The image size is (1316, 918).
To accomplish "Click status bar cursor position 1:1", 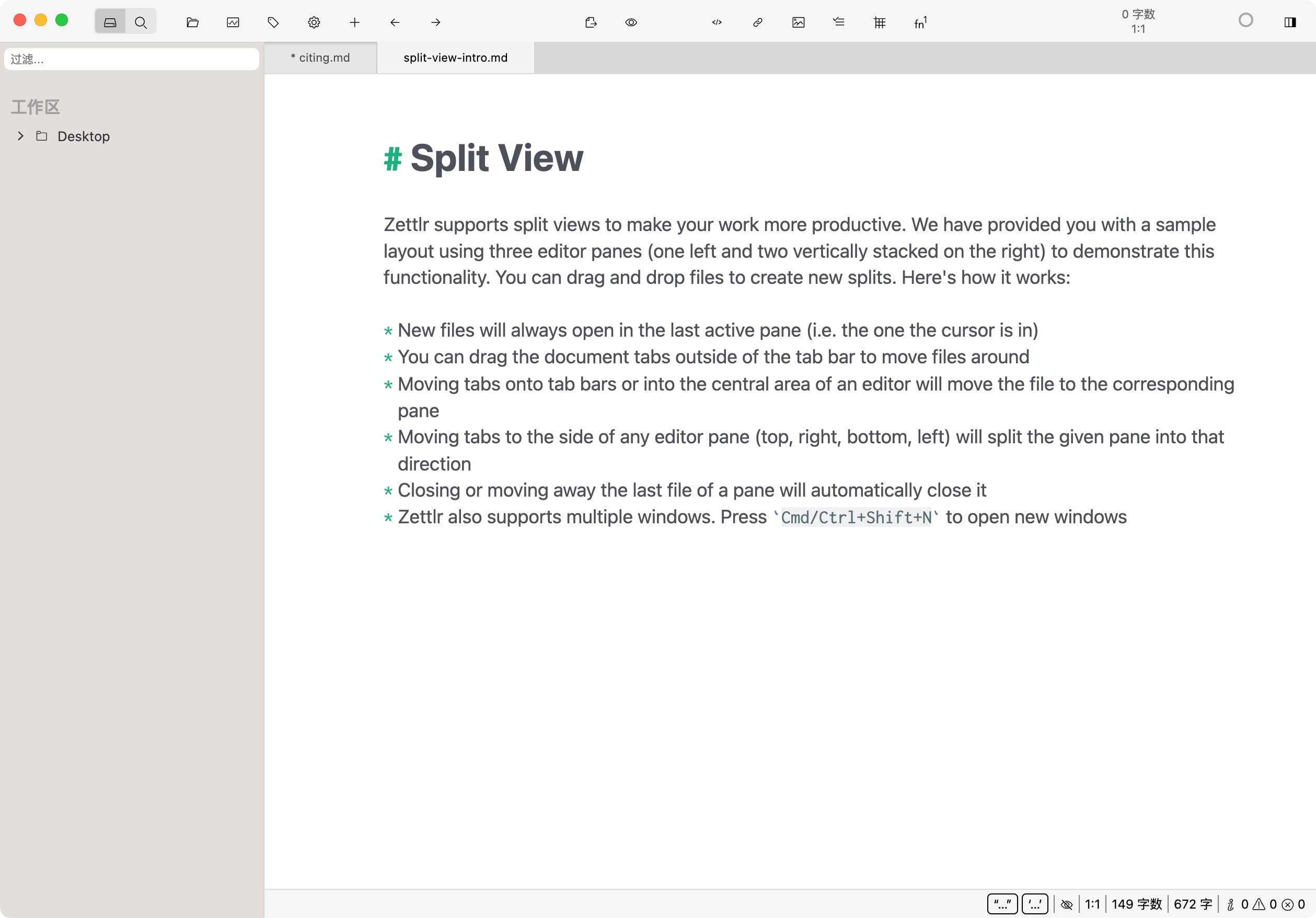I will (1092, 904).
